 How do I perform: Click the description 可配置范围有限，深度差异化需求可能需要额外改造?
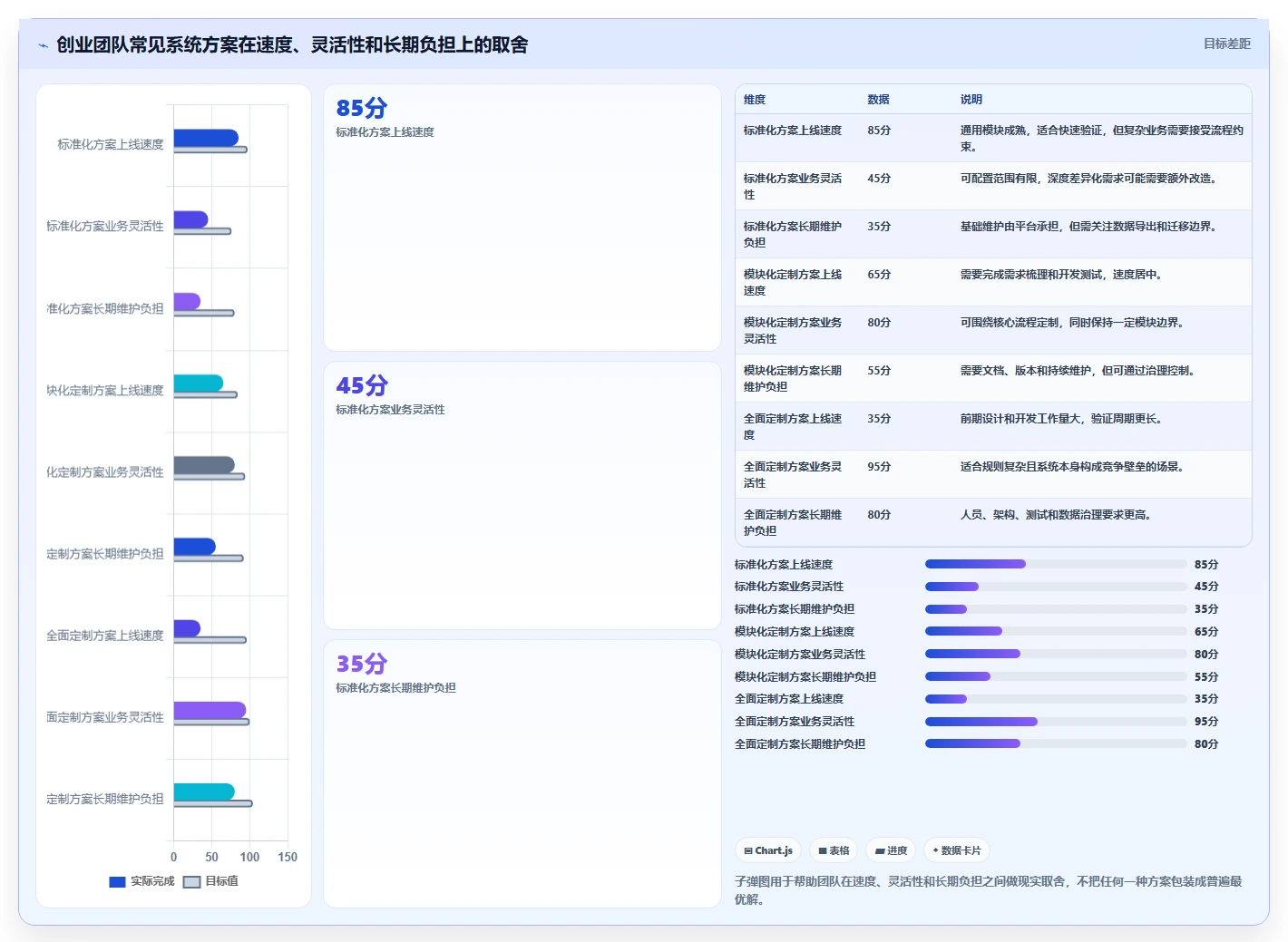1088,179
